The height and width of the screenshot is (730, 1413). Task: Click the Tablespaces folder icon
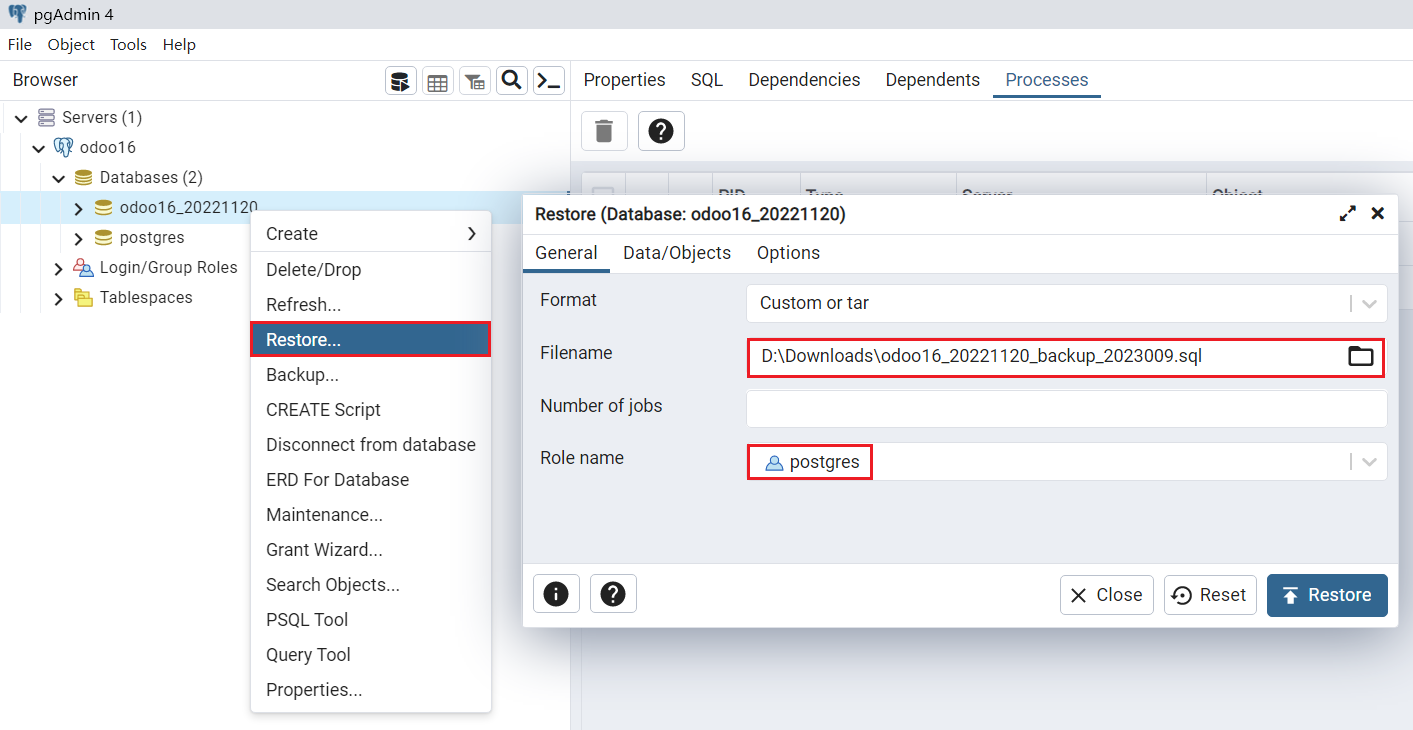coord(84,298)
